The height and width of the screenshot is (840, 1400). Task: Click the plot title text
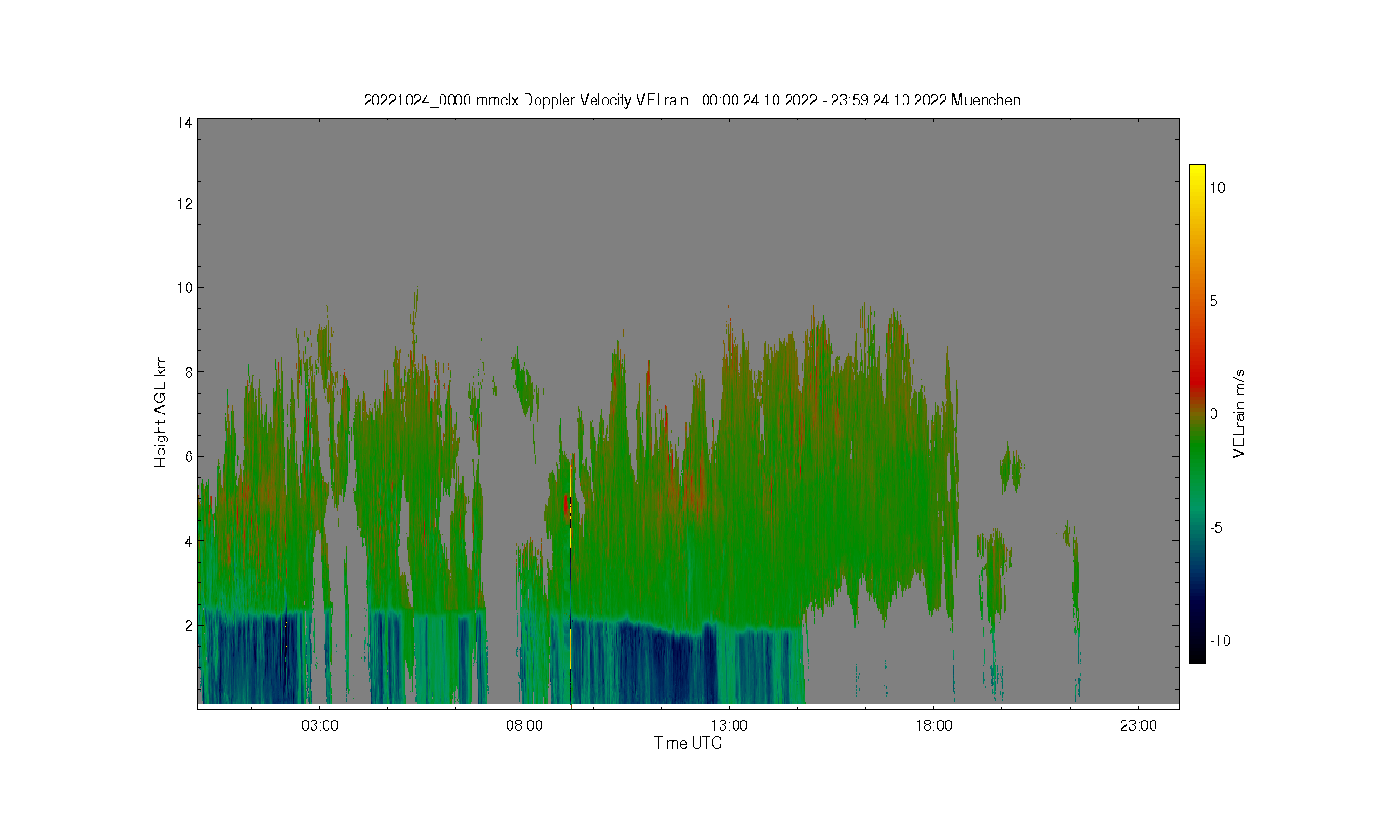click(x=692, y=100)
